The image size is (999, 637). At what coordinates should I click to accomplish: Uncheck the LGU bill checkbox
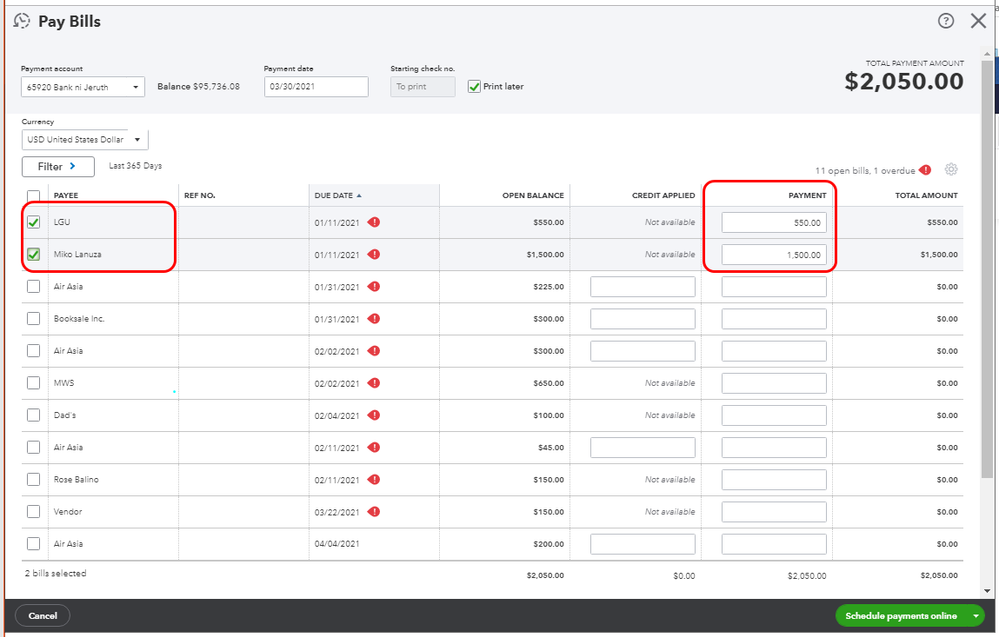[x=34, y=222]
